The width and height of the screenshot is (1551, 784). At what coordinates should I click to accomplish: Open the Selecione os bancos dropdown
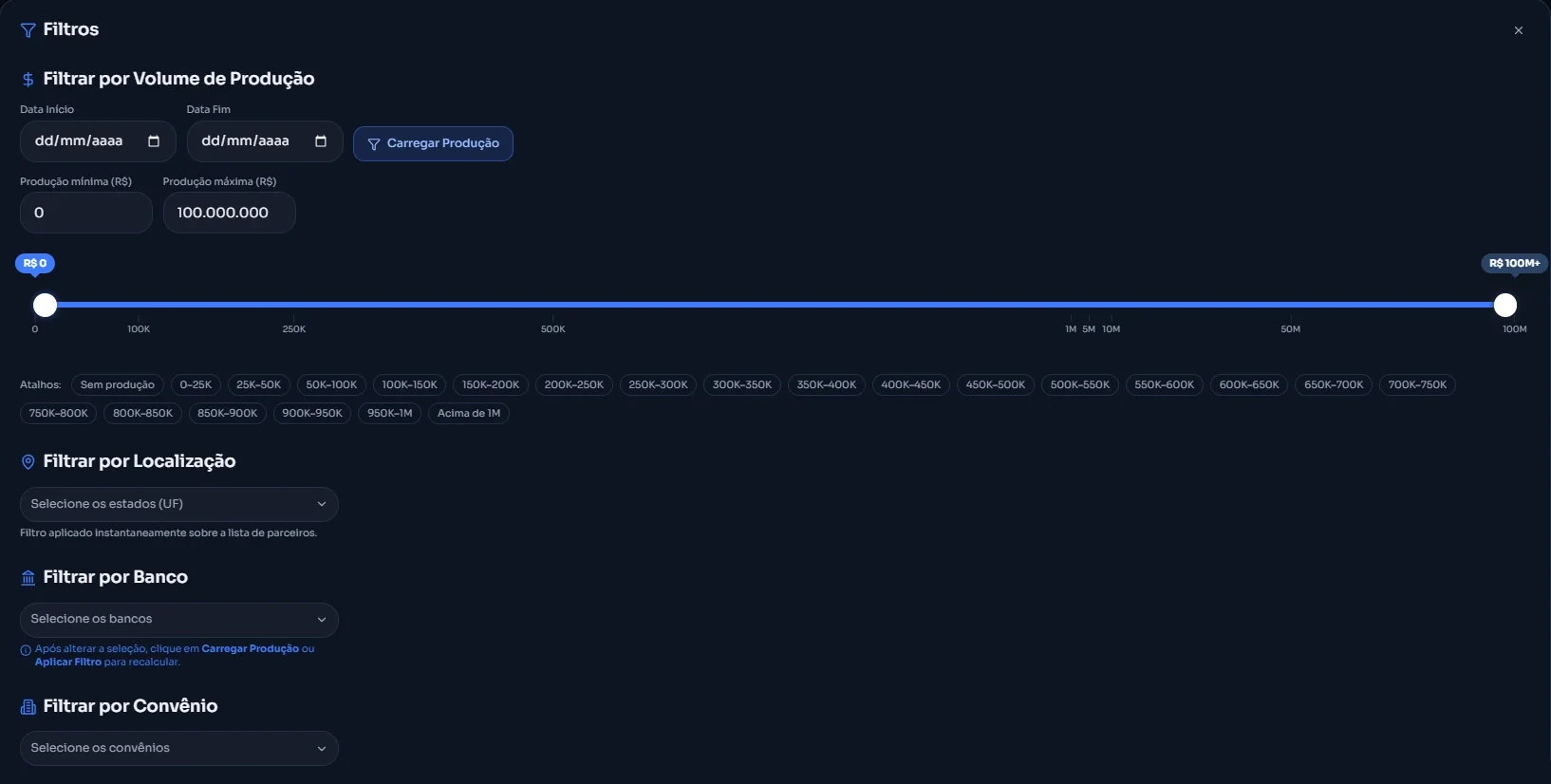click(179, 619)
